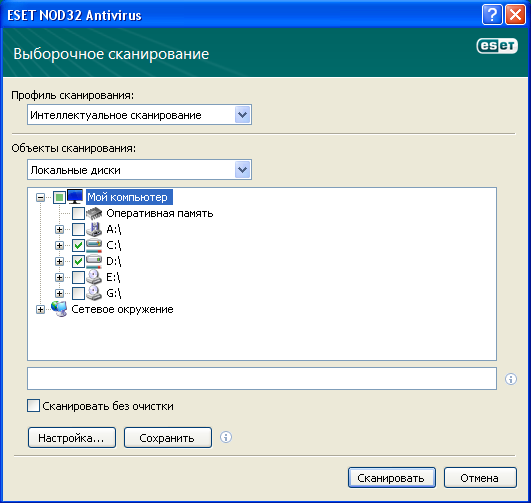Image resolution: width=531 pixels, height=503 pixels.
Task: Select the C:\ label in the tree
Action: [114, 245]
